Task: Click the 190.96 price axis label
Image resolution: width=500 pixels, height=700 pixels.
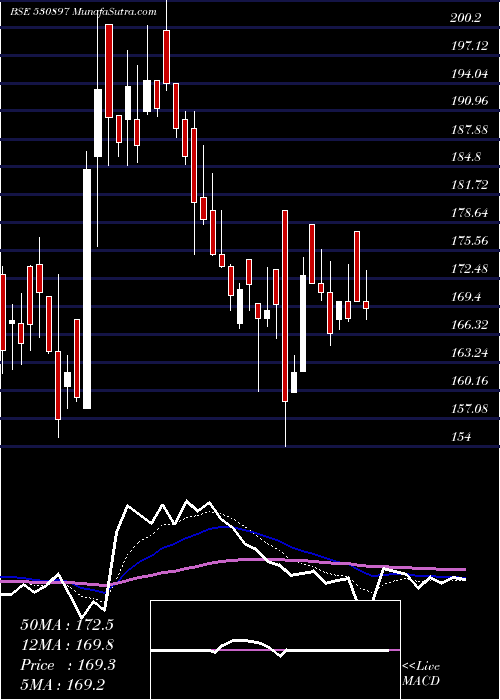Action: [x=469, y=101]
